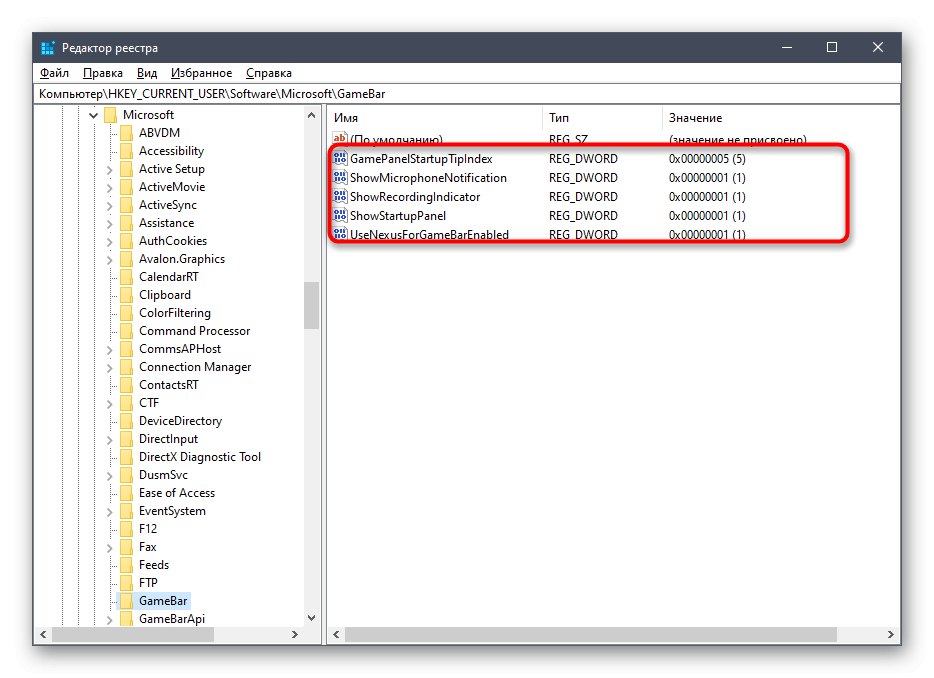The height and width of the screenshot is (678, 934).
Task: Select the (По умолчанию) value entry
Action: (396, 139)
